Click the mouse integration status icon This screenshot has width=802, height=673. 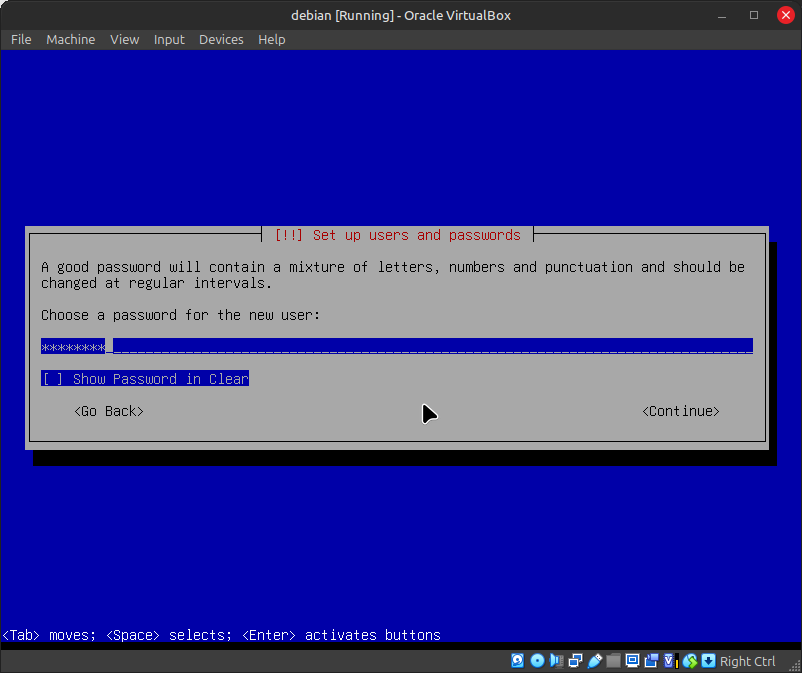click(x=689, y=661)
